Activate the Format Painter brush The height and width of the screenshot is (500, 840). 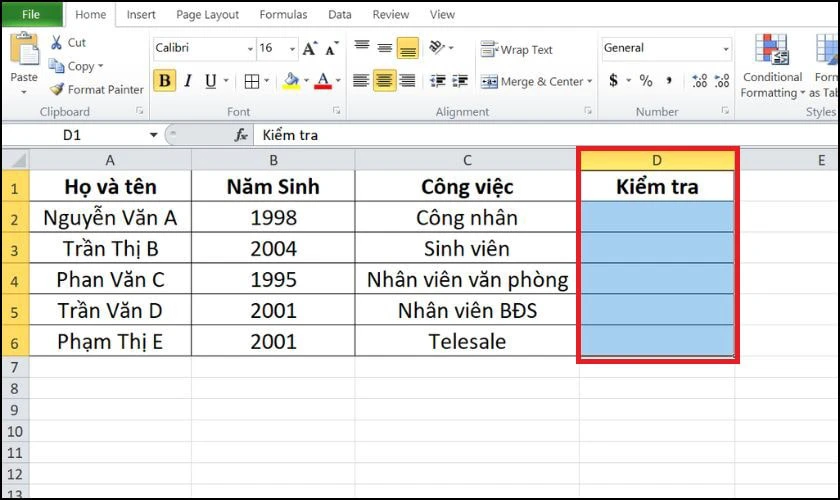point(57,89)
